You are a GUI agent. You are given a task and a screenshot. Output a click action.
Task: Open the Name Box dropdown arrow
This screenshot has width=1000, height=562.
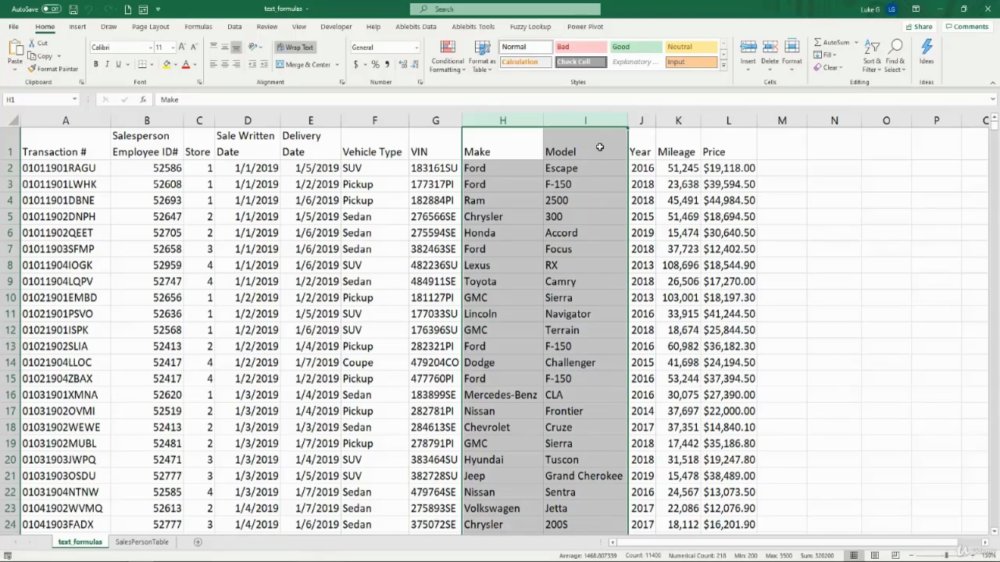(x=75, y=100)
